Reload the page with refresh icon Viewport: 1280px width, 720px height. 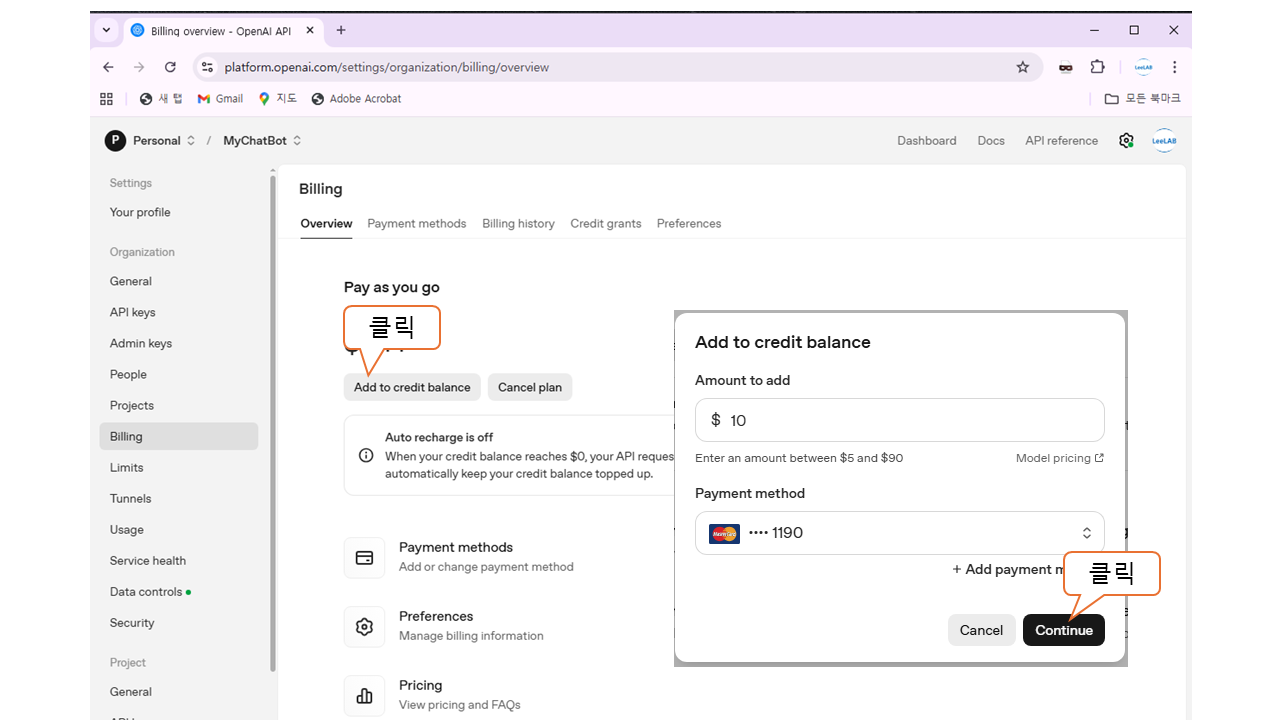(170, 67)
